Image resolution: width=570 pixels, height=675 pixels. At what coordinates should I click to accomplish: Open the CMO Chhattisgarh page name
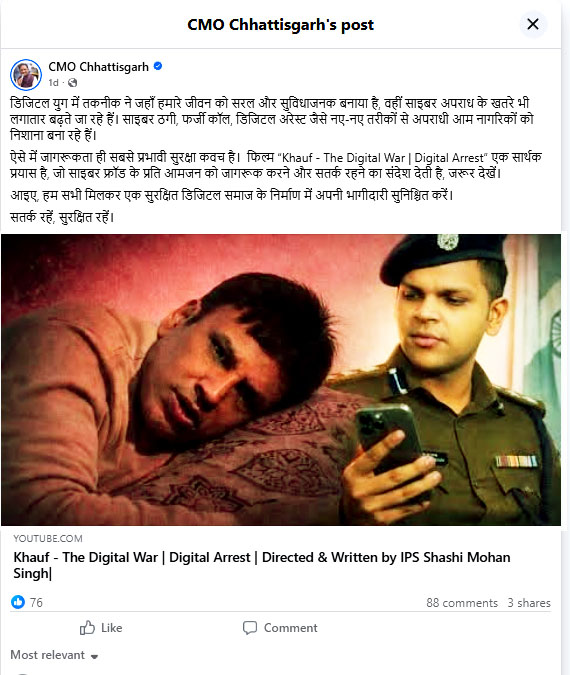98,67
